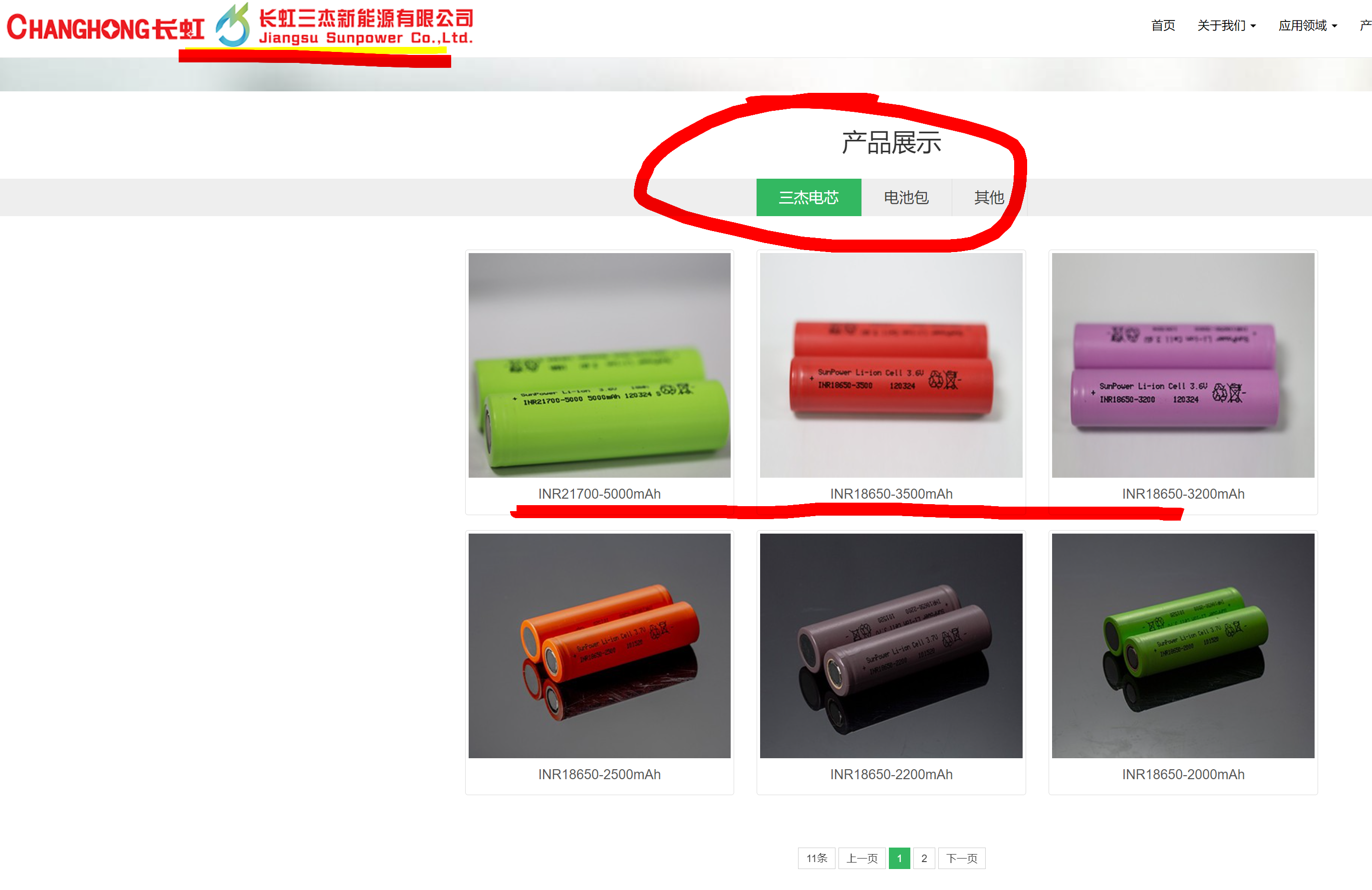
Task: Open the red INR18650-3500mAh battery image
Action: coord(891,365)
